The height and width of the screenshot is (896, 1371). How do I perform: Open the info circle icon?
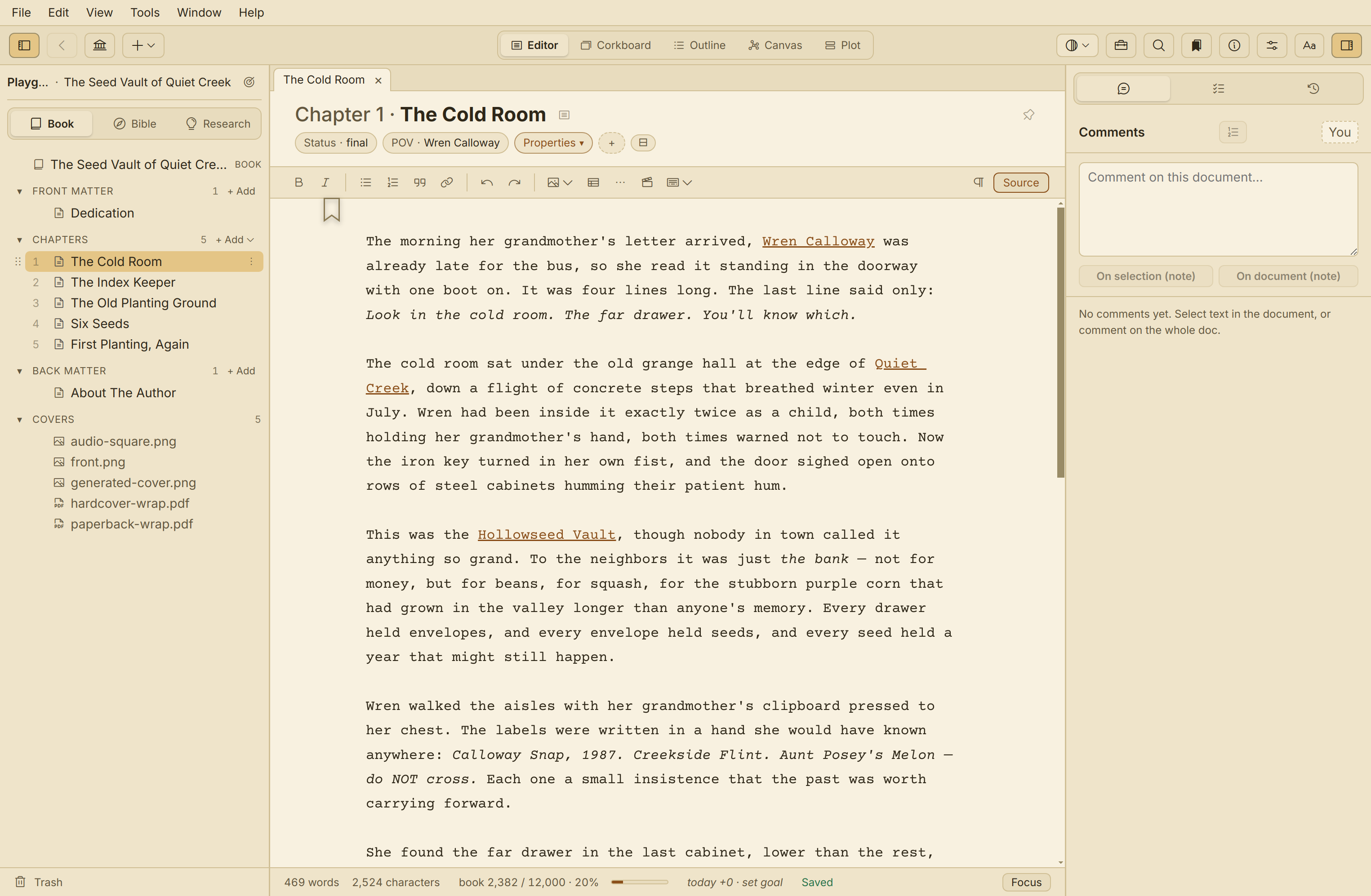(x=1234, y=45)
